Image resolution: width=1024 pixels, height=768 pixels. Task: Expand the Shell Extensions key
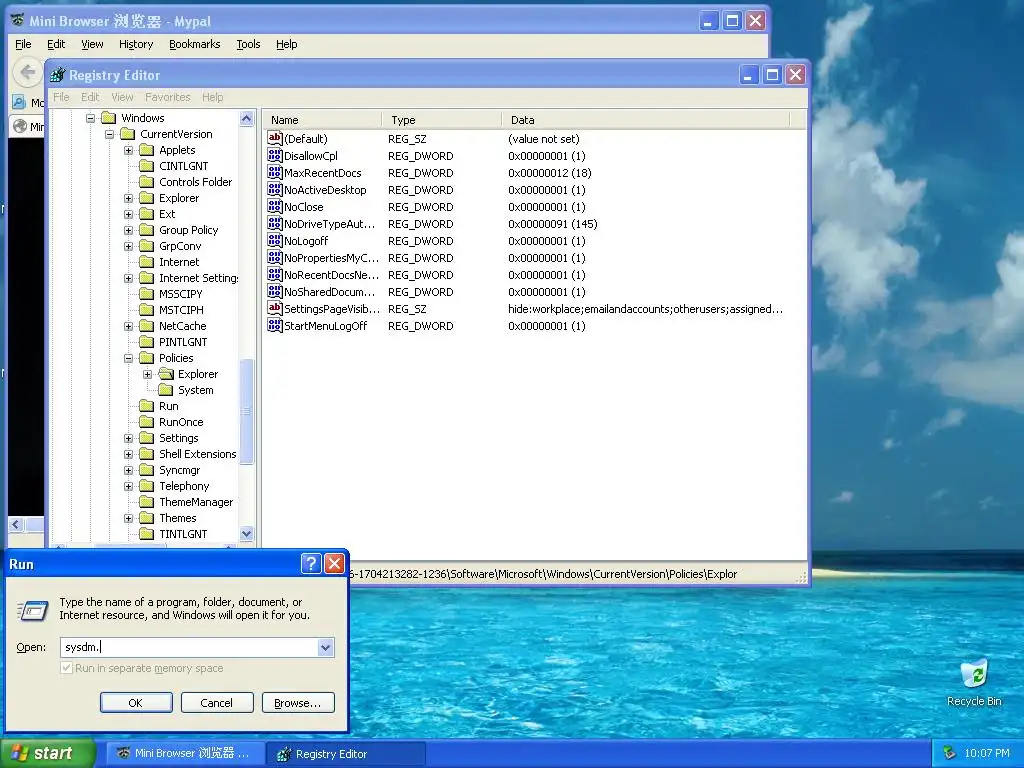pos(129,454)
